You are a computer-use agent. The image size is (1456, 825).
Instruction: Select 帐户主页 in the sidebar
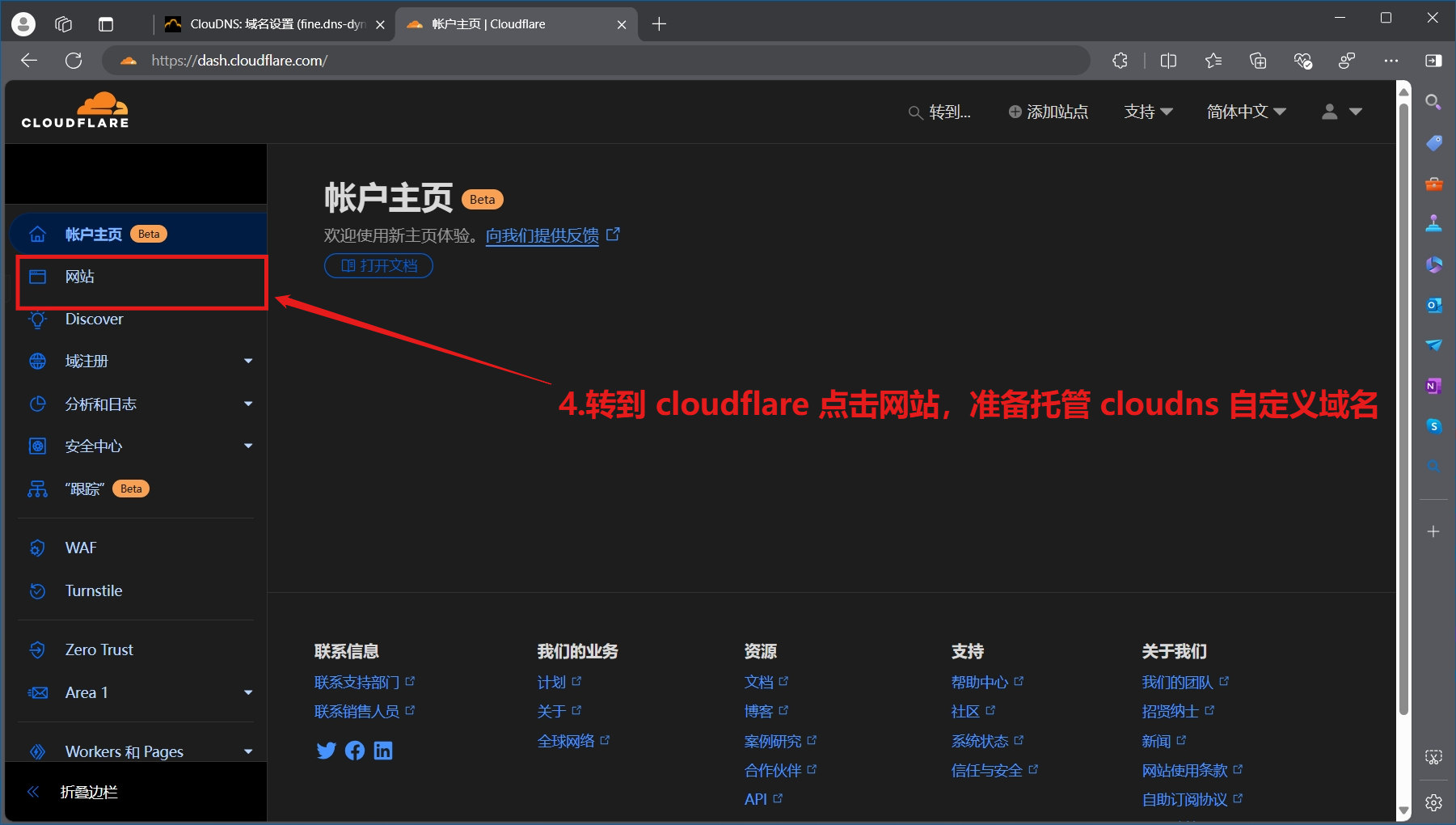pyautogui.click(x=137, y=234)
